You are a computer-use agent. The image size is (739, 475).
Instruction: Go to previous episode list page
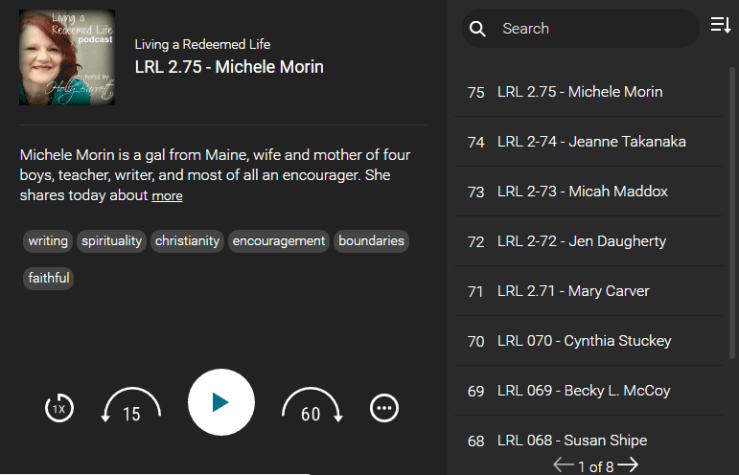pos(563,465)
